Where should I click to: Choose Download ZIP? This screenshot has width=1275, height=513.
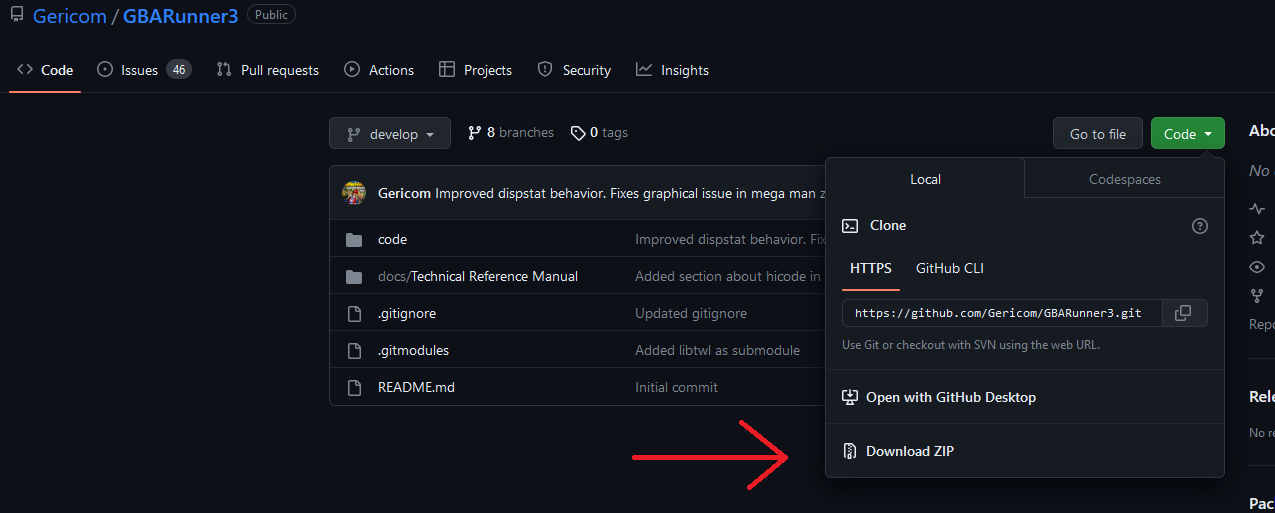click(x=1025, y=451)
